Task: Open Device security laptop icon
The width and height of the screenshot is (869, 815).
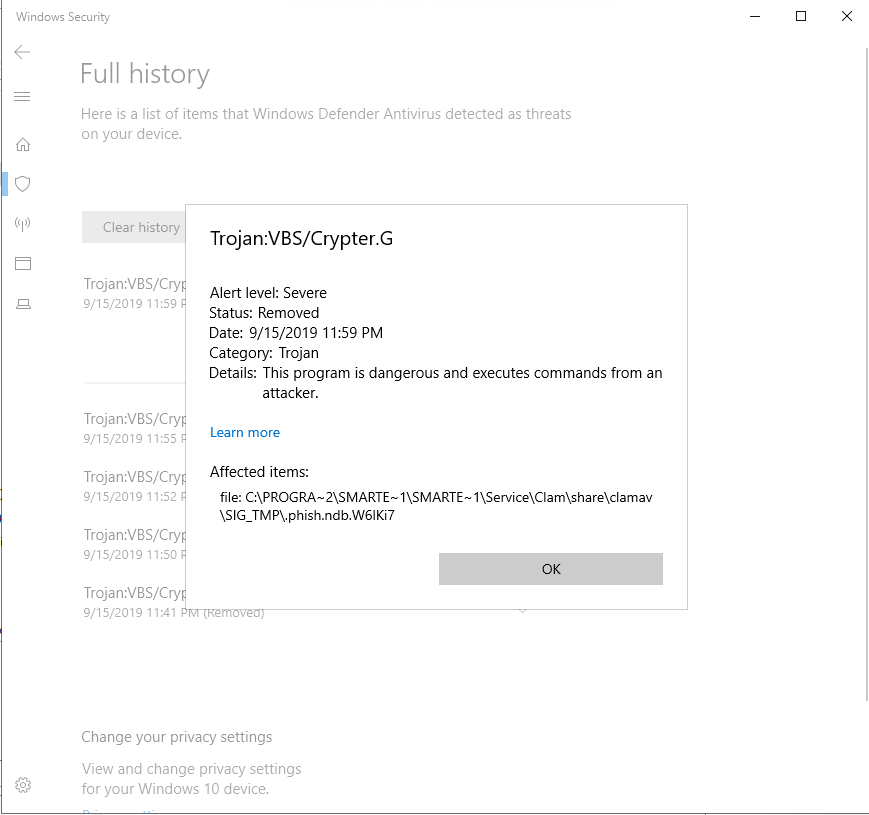Action: 22,304
